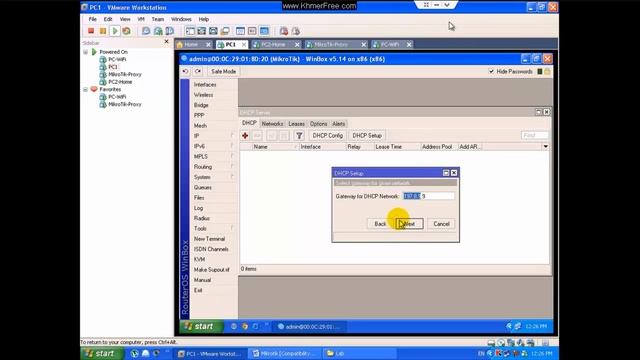Viewport: 640px width, 360px height.
Task: Click the Name column header
Action: [x=275, y=147]
